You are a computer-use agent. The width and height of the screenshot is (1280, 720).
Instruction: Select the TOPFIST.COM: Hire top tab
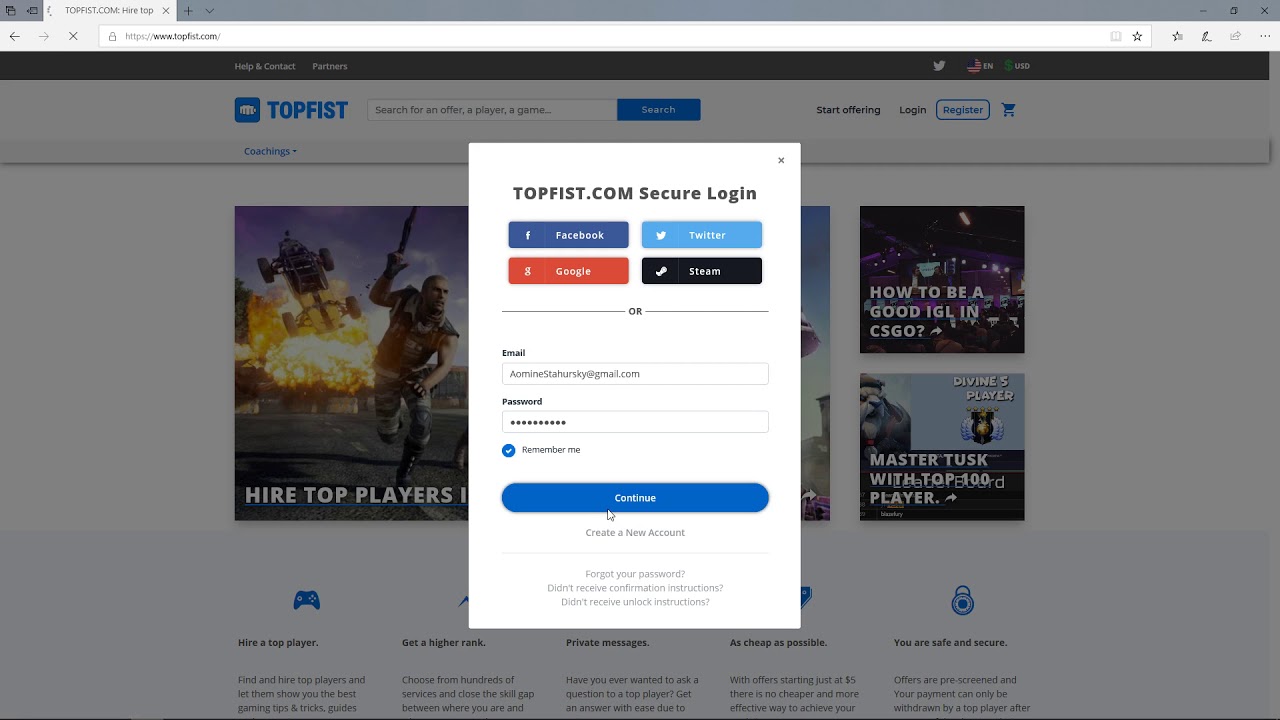click(110, 11)
